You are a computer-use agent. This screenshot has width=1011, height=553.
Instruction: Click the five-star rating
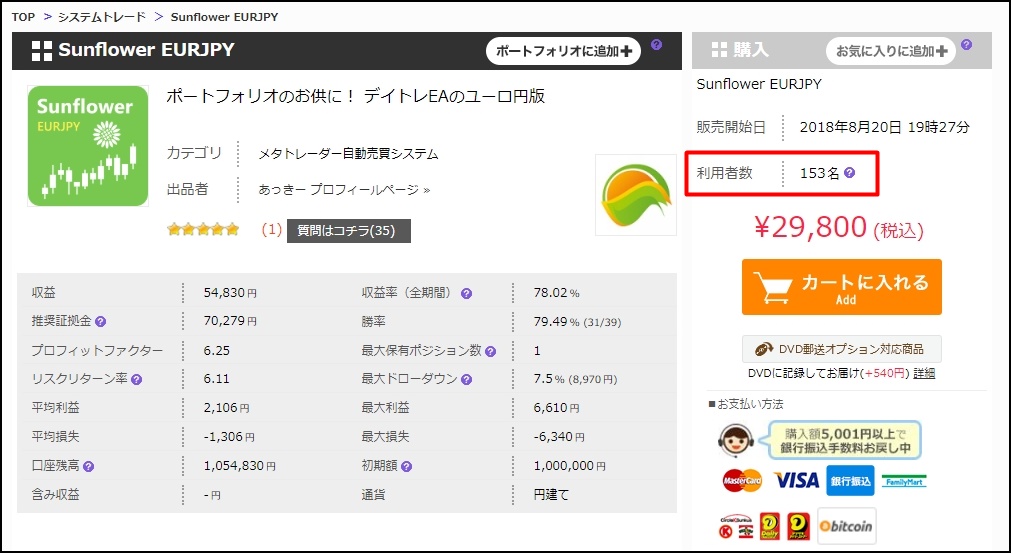[x=203, y=229]
